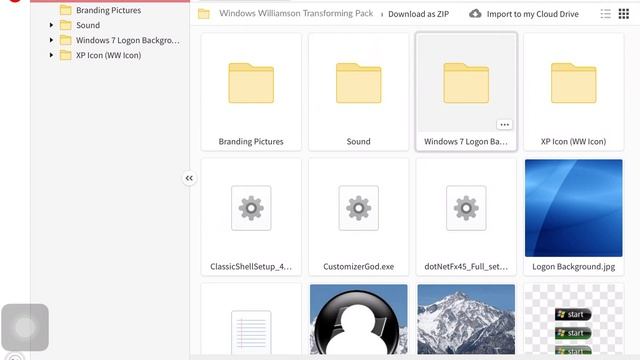Select the ClassicShellSetup file gear icon

pyautogui.click(x=251, y=208)
